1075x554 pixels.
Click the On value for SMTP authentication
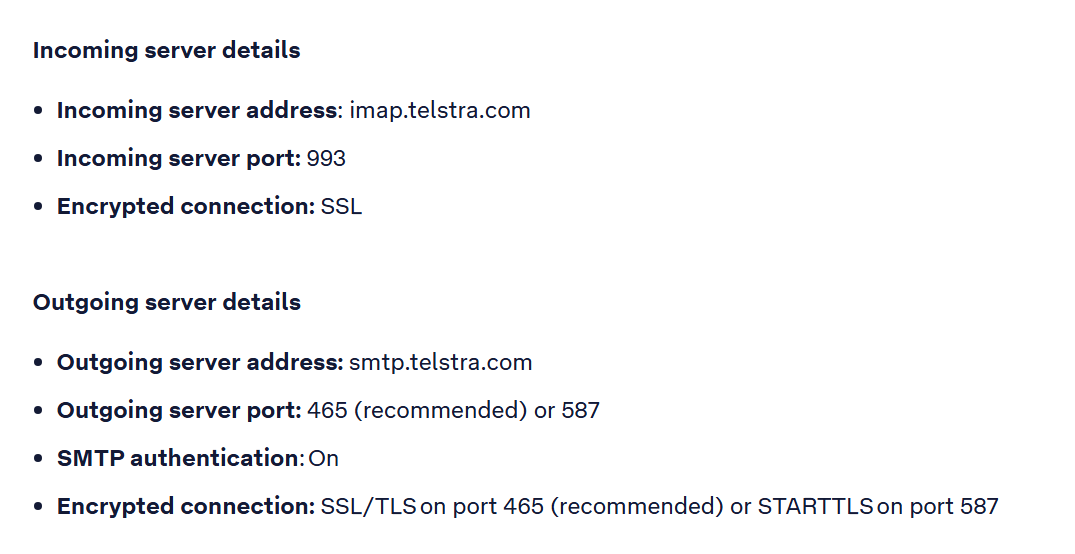pyautogui.click(x=324, y=459)
